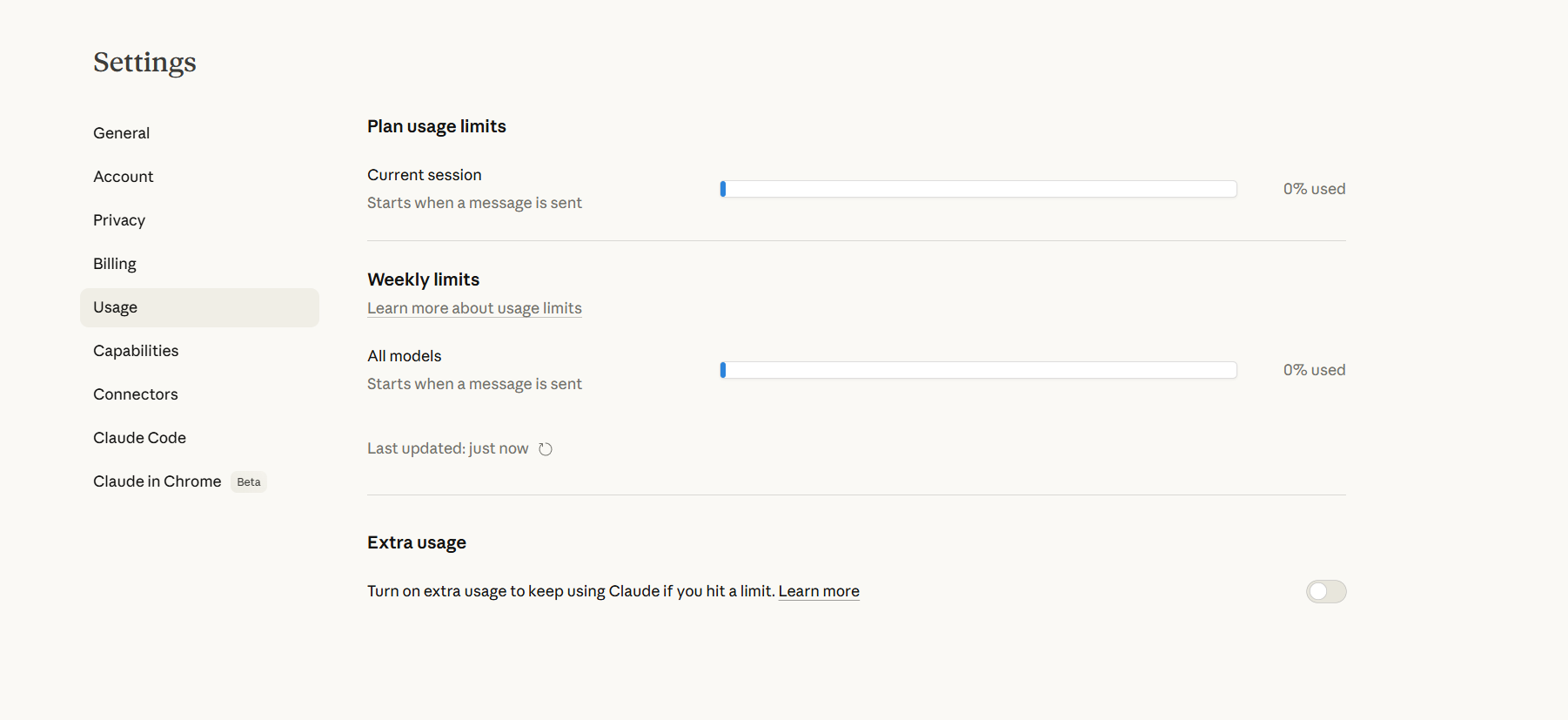The width and height of the screenshot is (1568, 720).
Task: Click Learn more about usage limits link
Action: pos(474,308)
